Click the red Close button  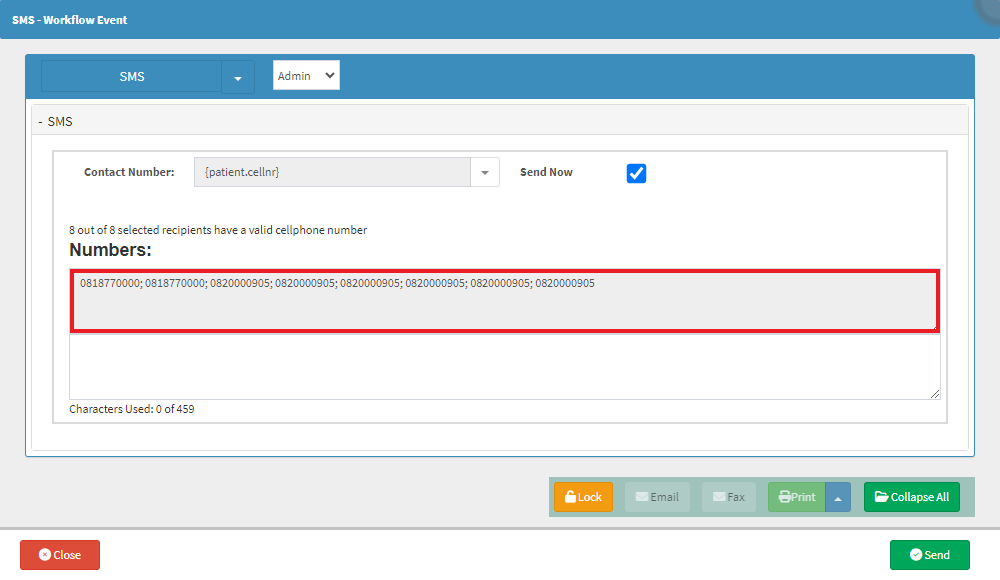pos(60,554)
